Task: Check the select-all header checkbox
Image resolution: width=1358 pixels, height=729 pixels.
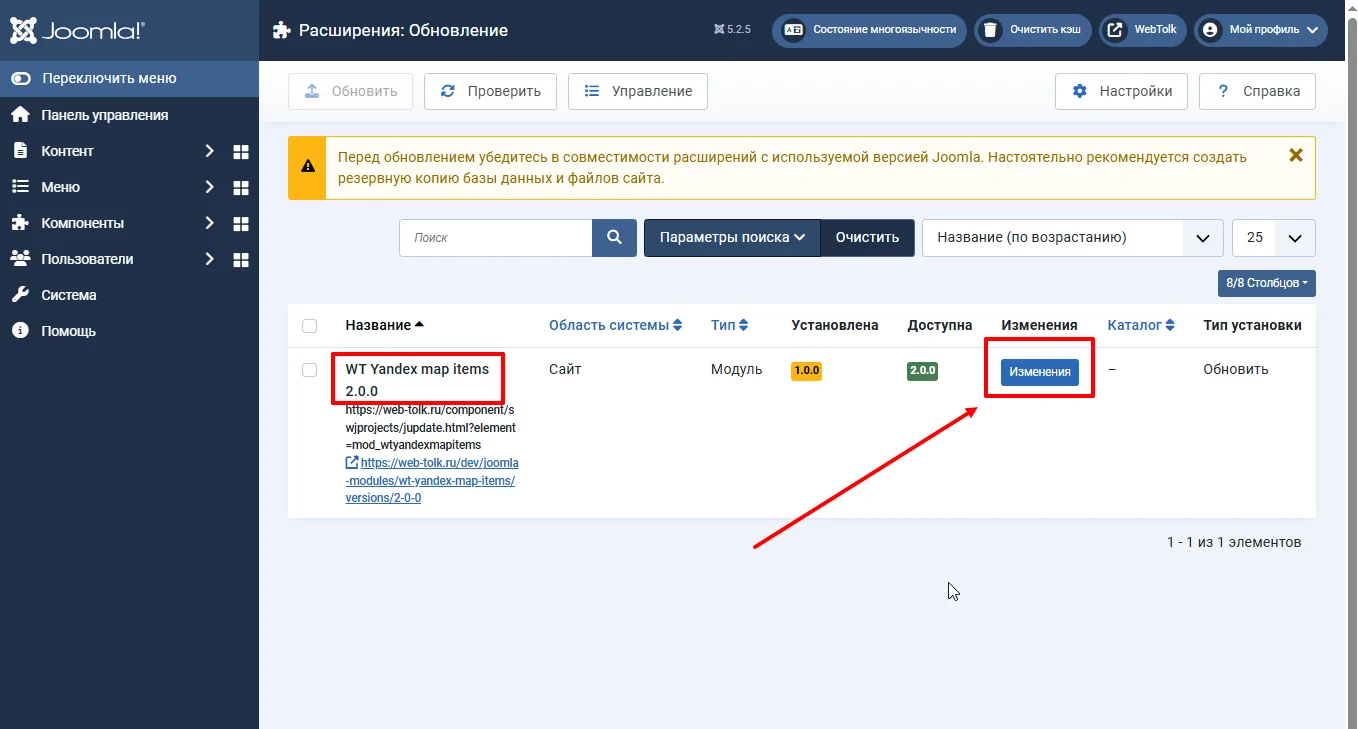Action: coord(310,326)
